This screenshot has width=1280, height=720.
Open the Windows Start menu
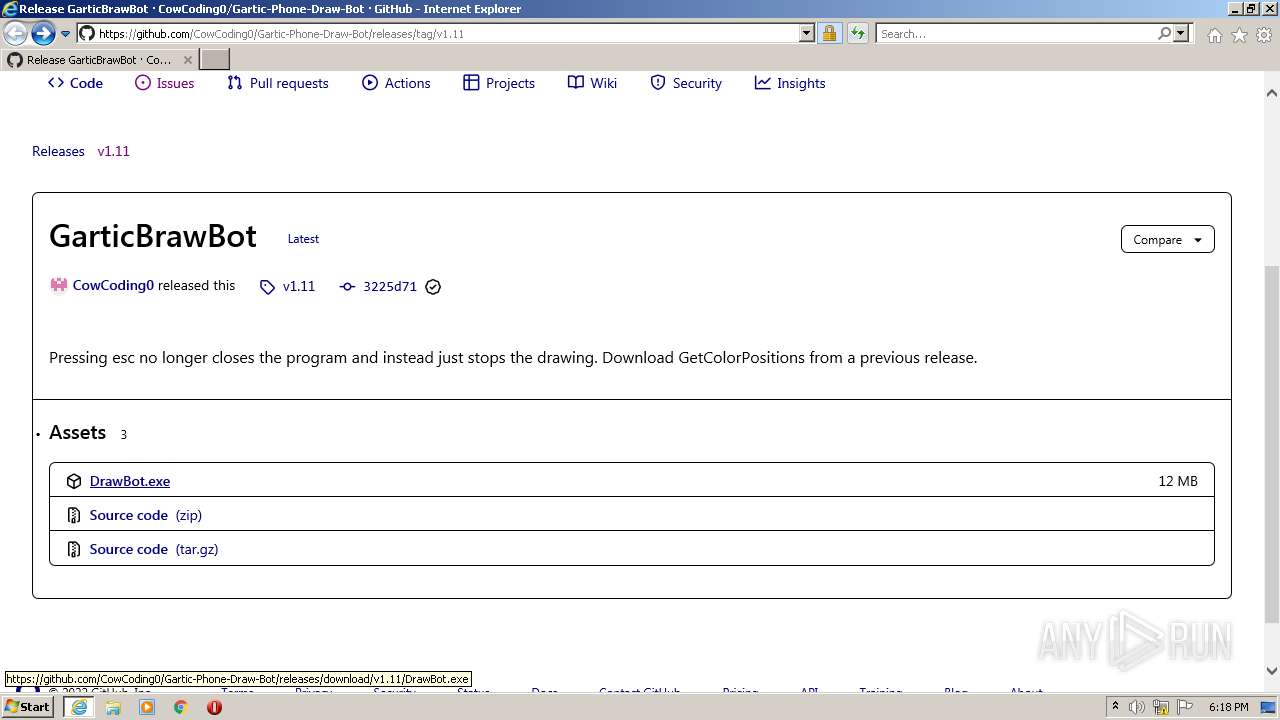click(x=28, y=707)
